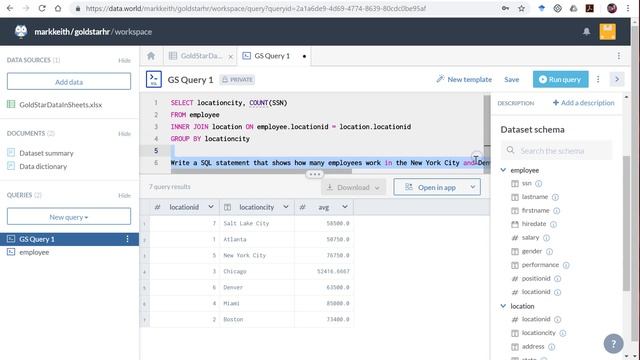Open GS Query 1 options menu in sidebar
Viewport: 640px width, 360px height.
(127, 239)
